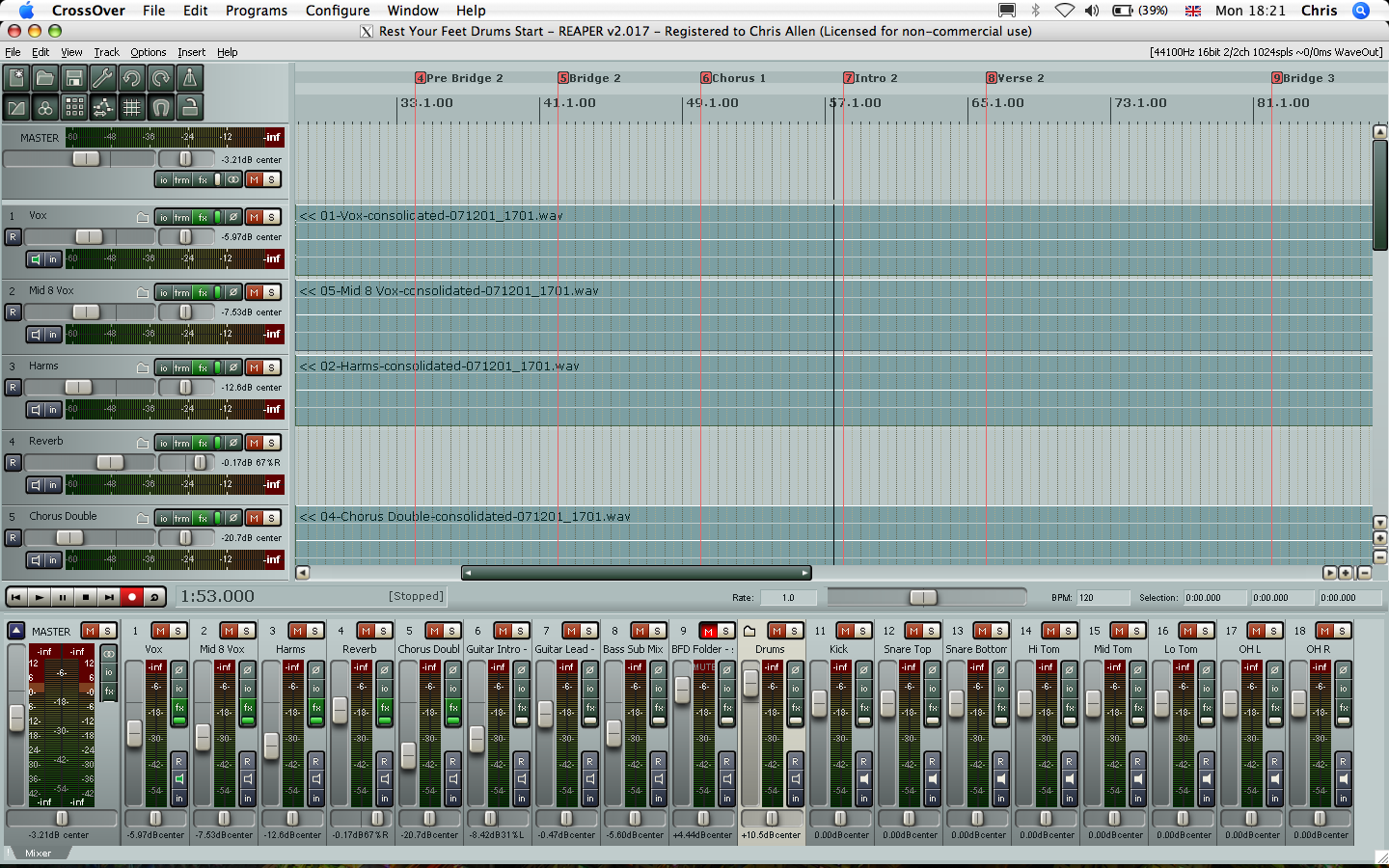The width and height of the screenshot is (1389, 868).
Task: Toggle monitor speaker on Harms track
Action: (x=36, y=409)
